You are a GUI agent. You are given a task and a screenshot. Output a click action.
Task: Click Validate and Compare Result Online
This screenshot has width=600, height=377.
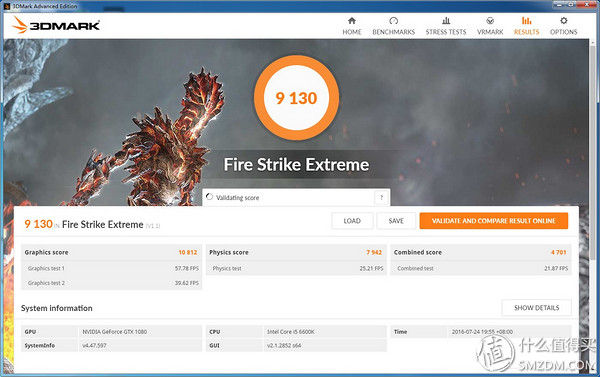click(x=494, y=221)
